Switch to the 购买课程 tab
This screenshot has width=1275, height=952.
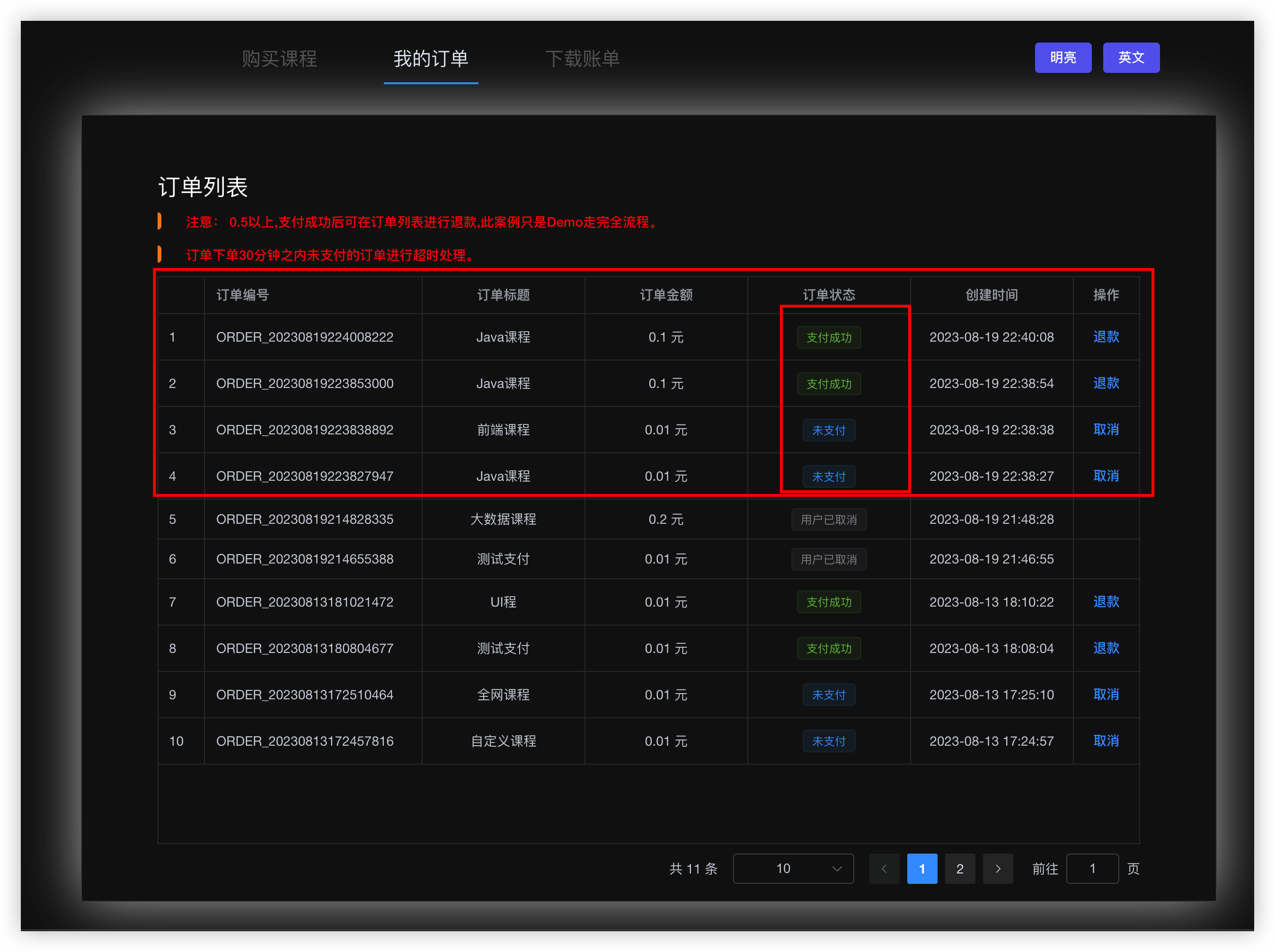point(279,58)
